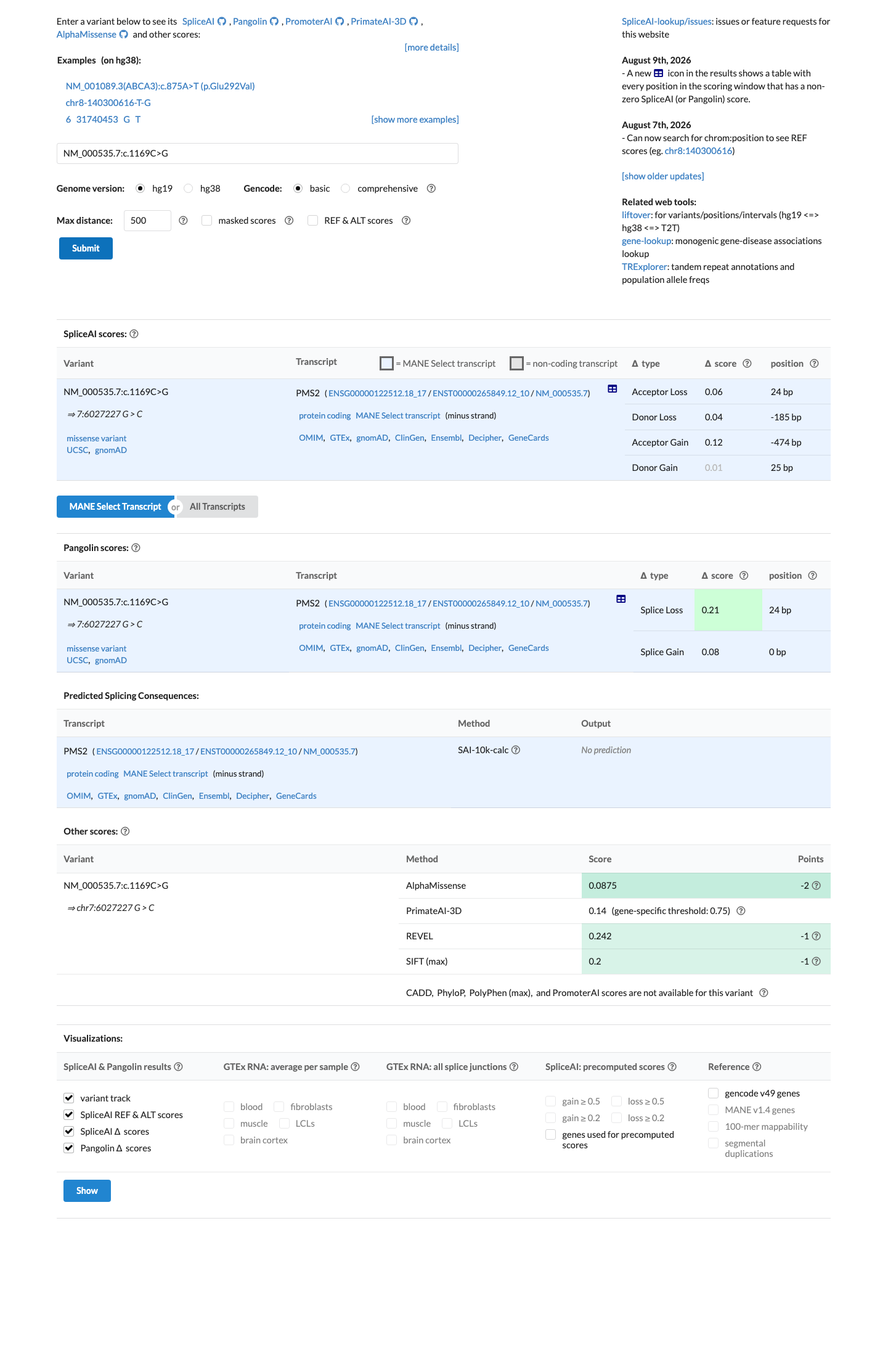The image size is (896, 1356).
Task: Click the Reference column help icon
Action: click(x=757, y=1067)
